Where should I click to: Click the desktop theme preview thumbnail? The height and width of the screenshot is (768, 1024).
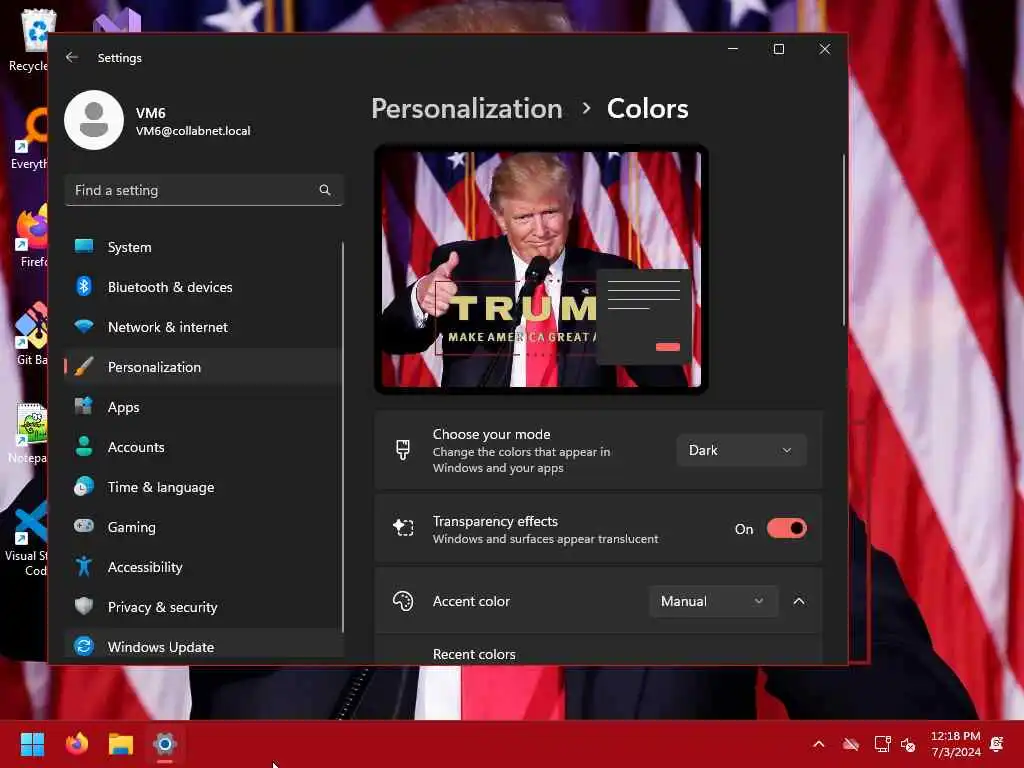pos(541,269)
